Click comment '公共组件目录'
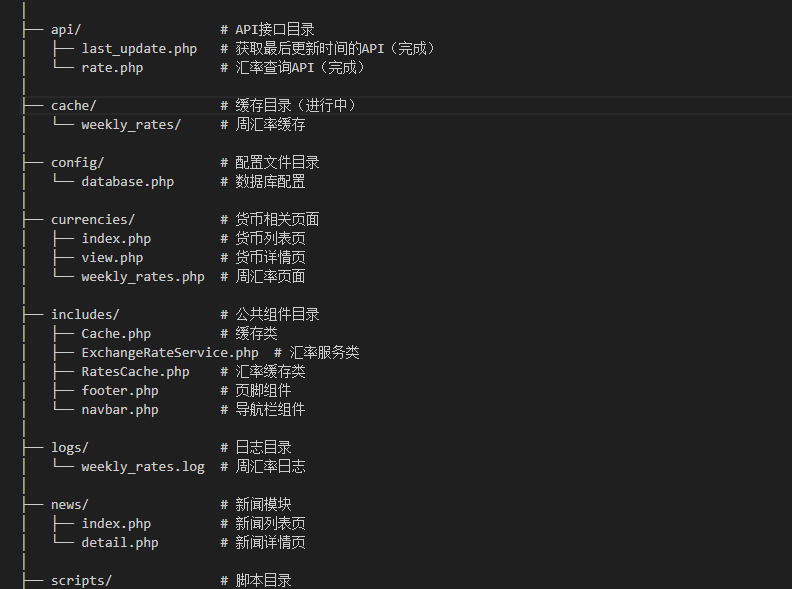 pyautogui.click(x=277, y=315)
